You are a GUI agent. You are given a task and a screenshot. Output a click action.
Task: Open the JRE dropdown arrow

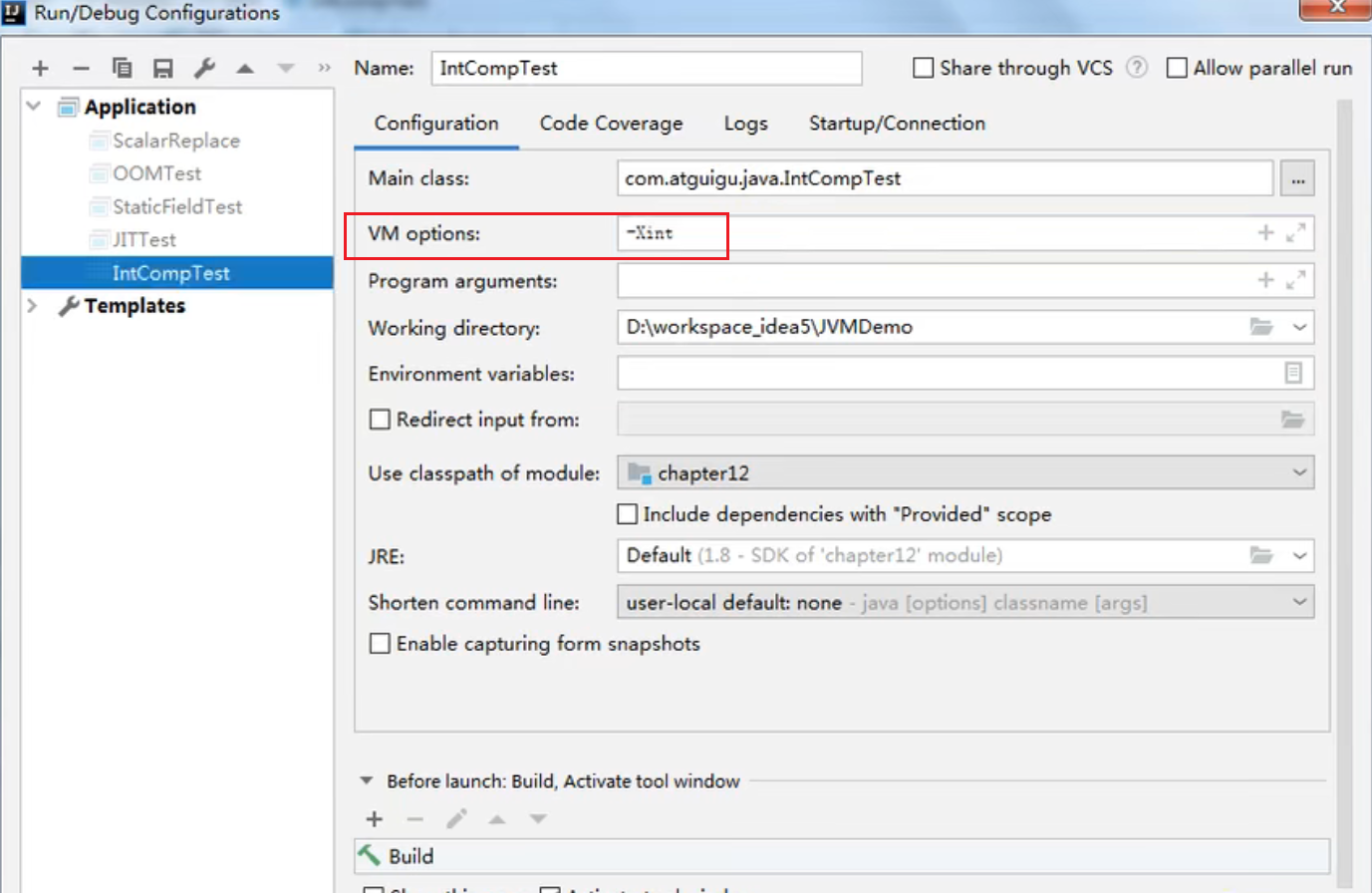coord(1299,555)
